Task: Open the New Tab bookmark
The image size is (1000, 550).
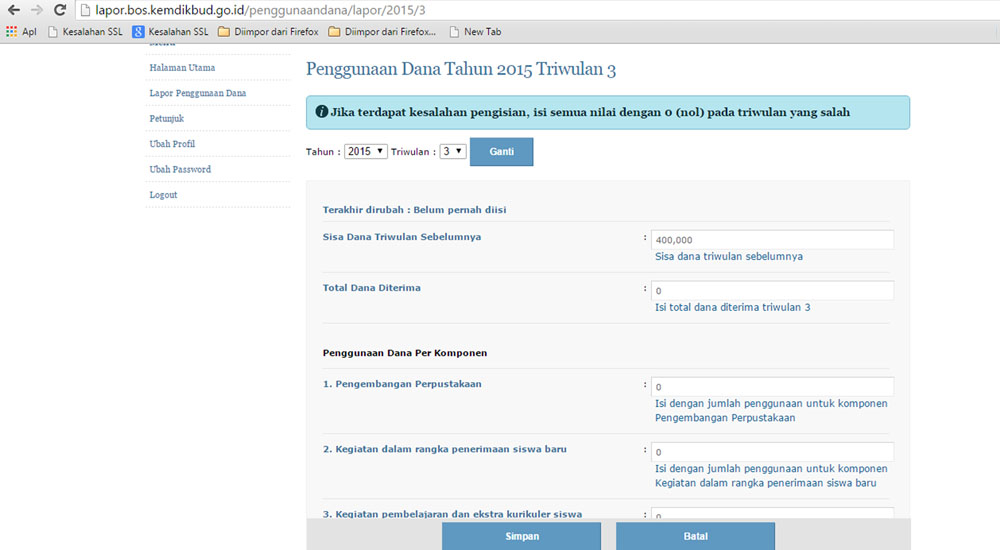Action: [x=475, y=31]
